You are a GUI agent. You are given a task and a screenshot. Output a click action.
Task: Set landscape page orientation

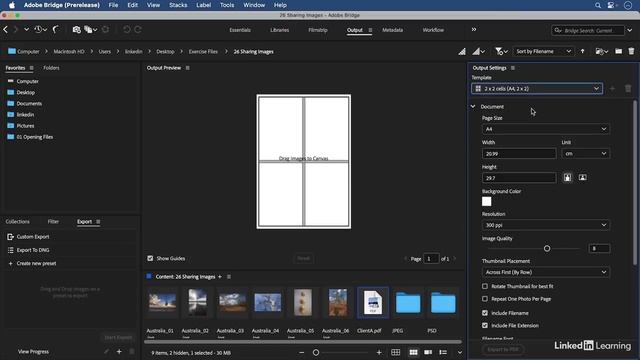[x=582, y=178]
